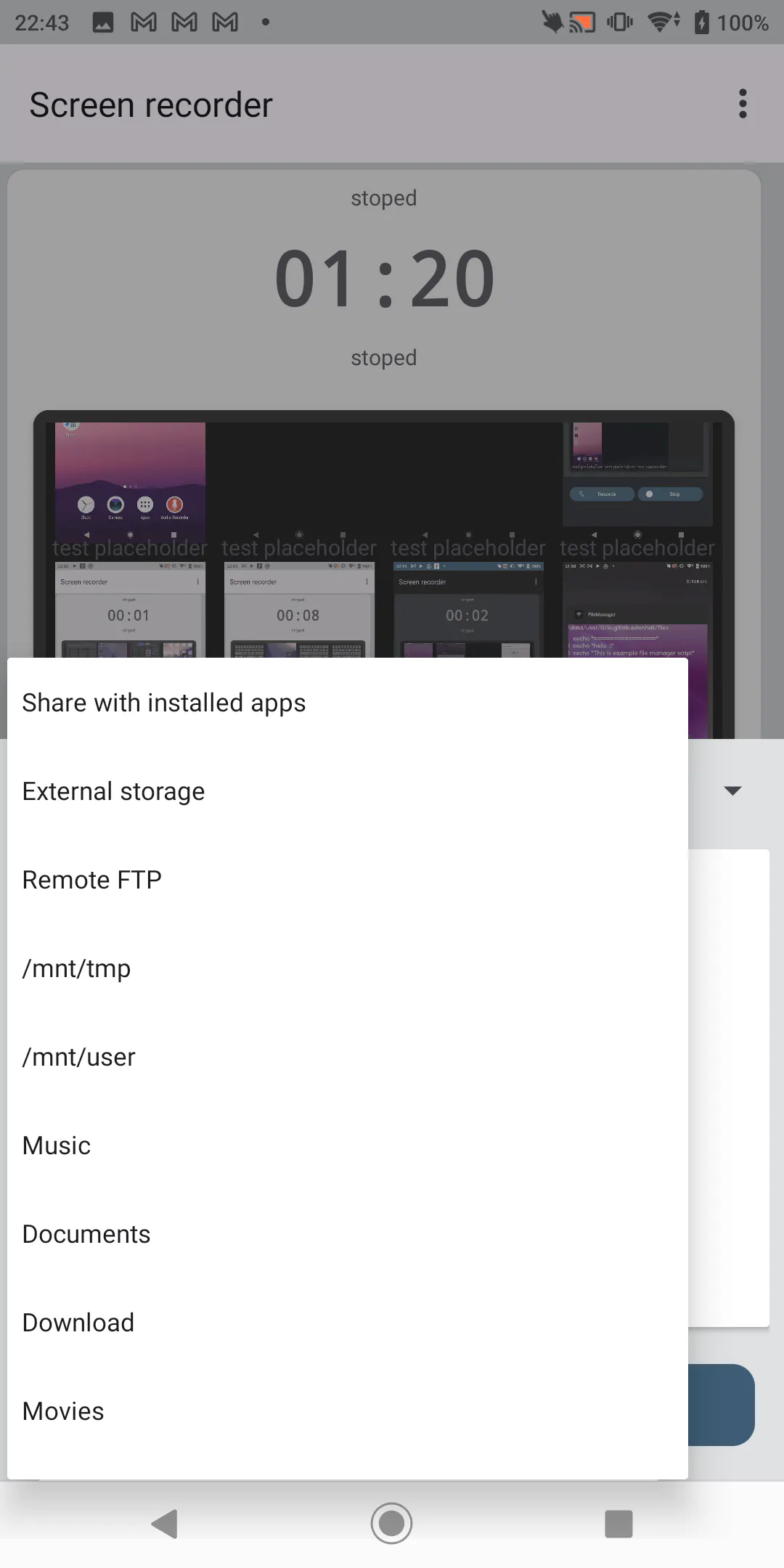Open the 00:02 recording thumbnail
Screen dimensions: 784x1568
(x=468, y=610)
